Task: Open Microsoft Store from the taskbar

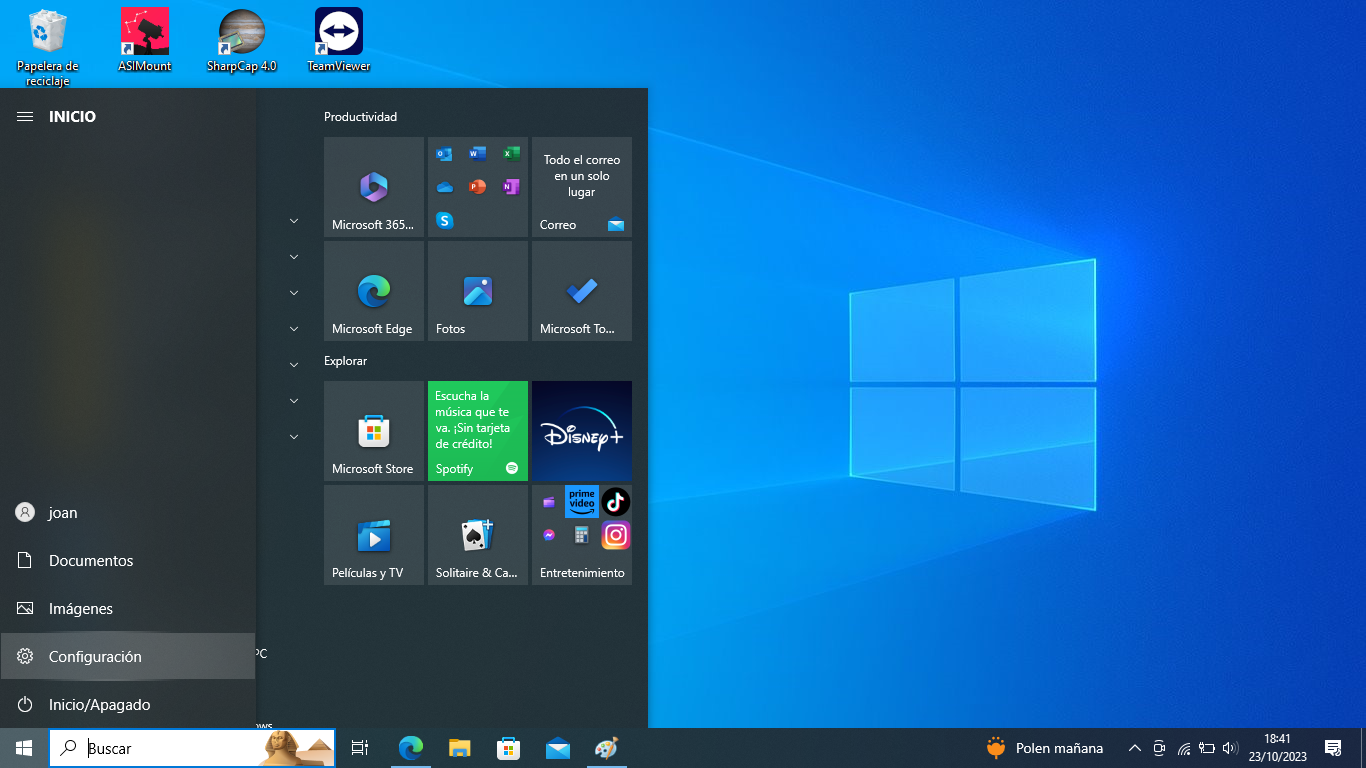Action: pos(509,748)
